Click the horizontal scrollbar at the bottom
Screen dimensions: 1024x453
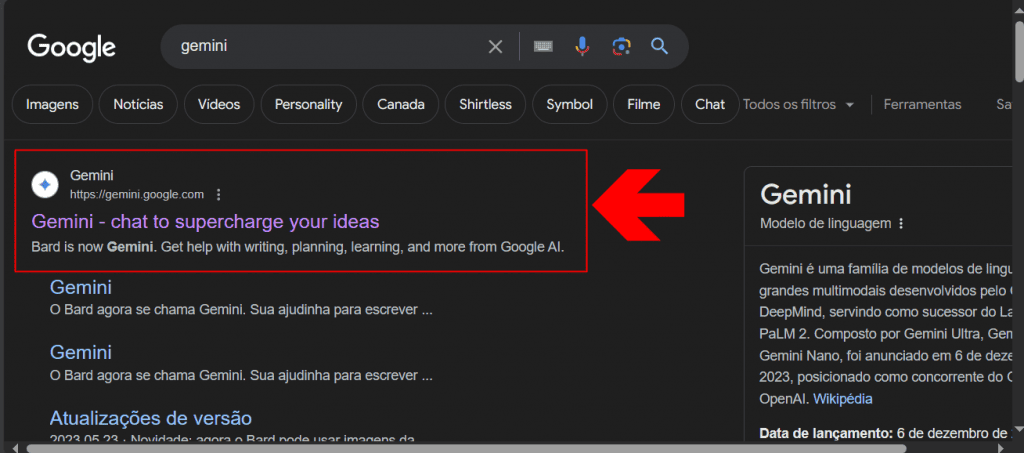(466, 448)
